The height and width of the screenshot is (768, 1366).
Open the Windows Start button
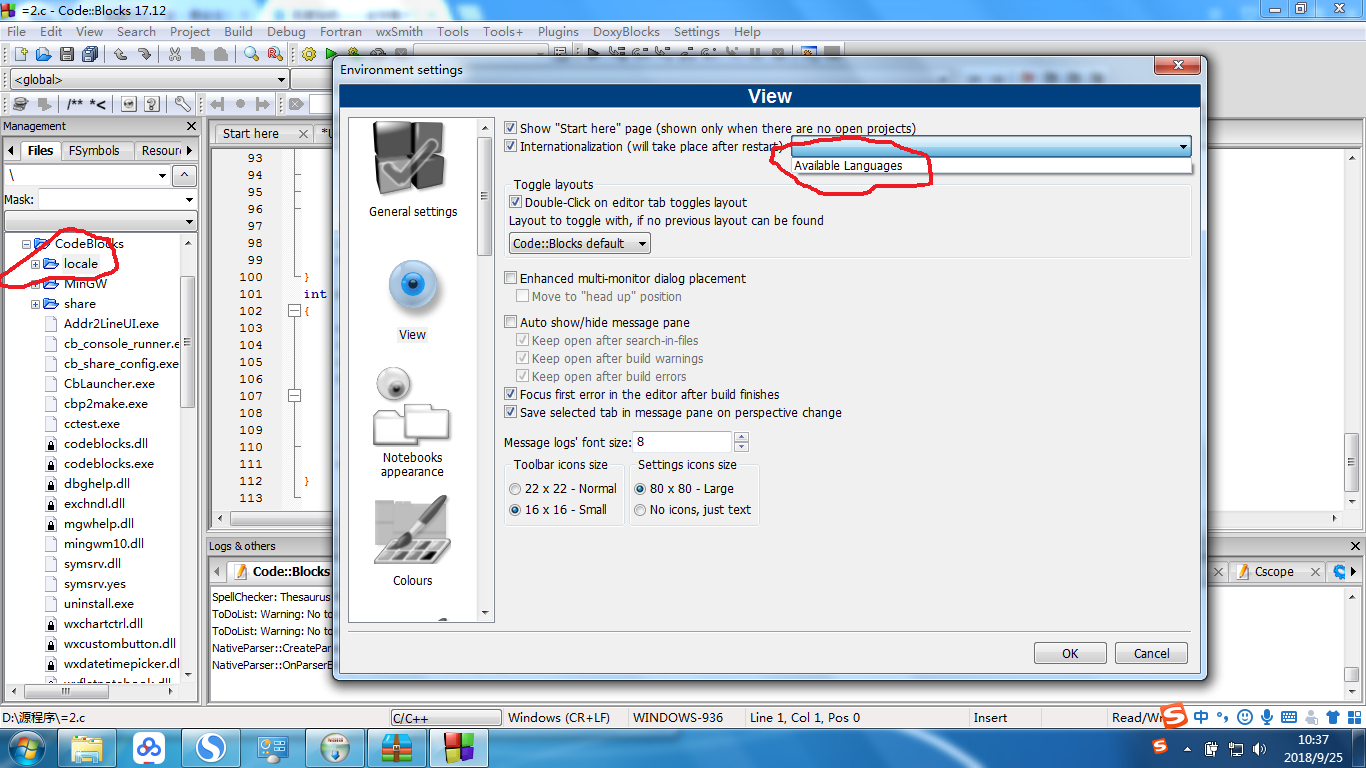pyautogui.click(x=27, y=747)
